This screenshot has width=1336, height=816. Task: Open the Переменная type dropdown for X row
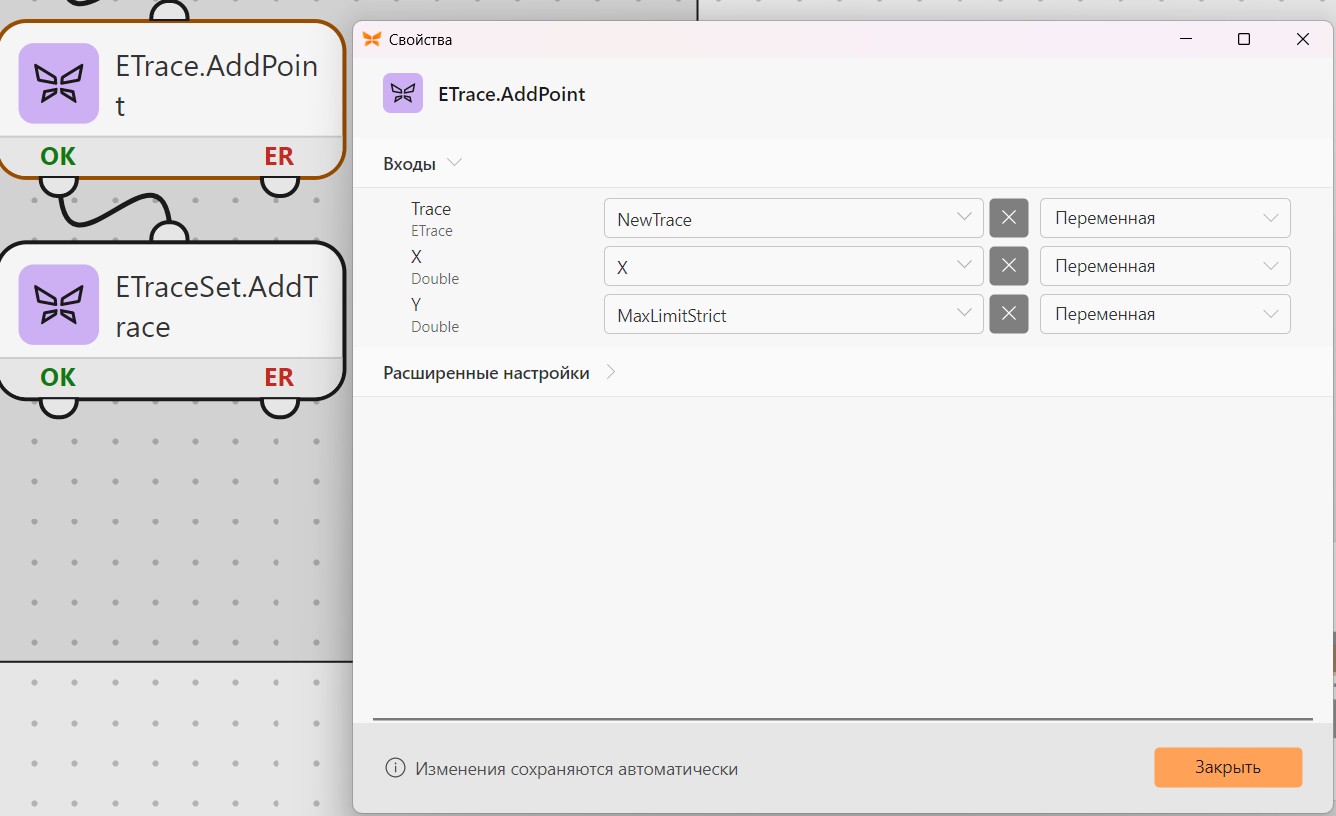[1165, 266]
